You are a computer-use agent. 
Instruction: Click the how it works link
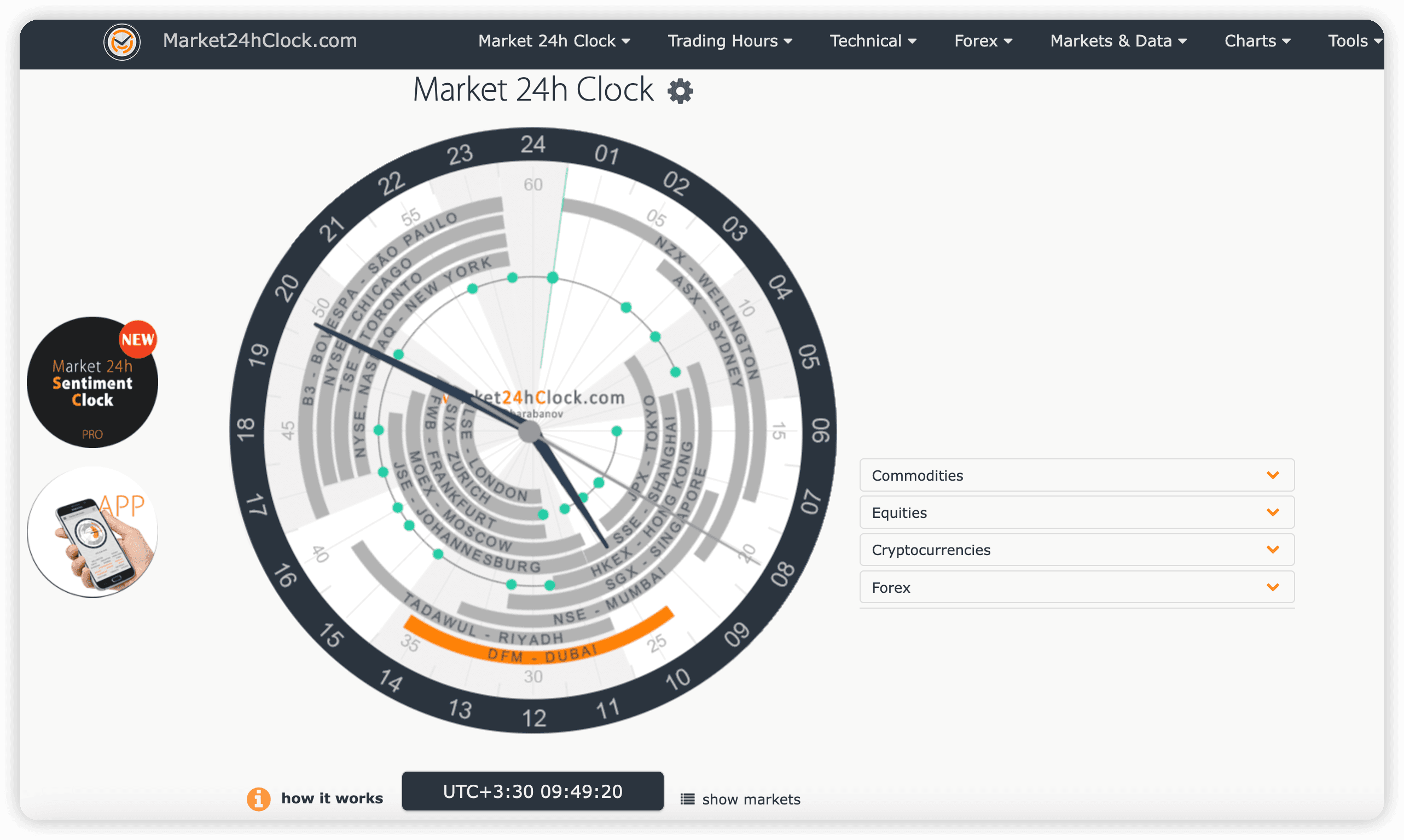tap(332, 798)
